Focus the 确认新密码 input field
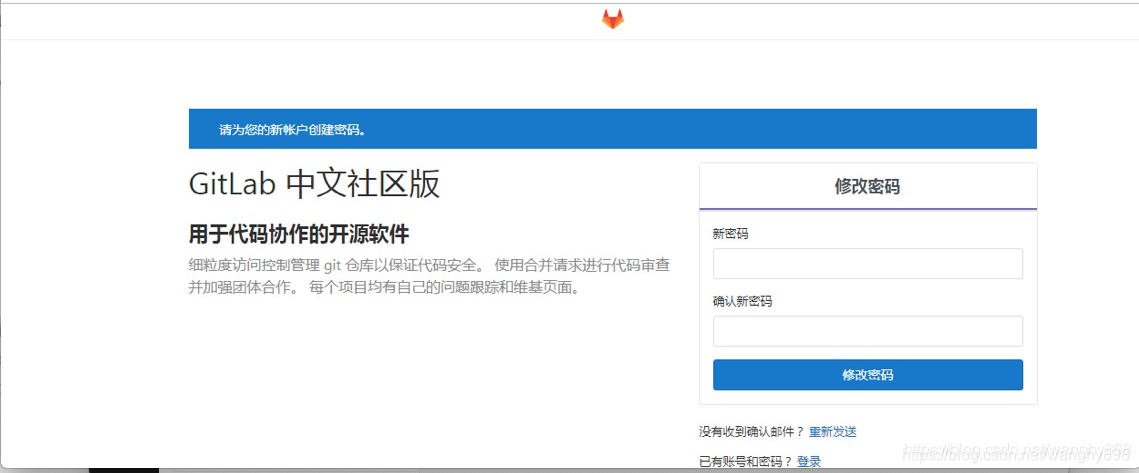Viewport: 1139px width, 473px height. pos(867,331)
